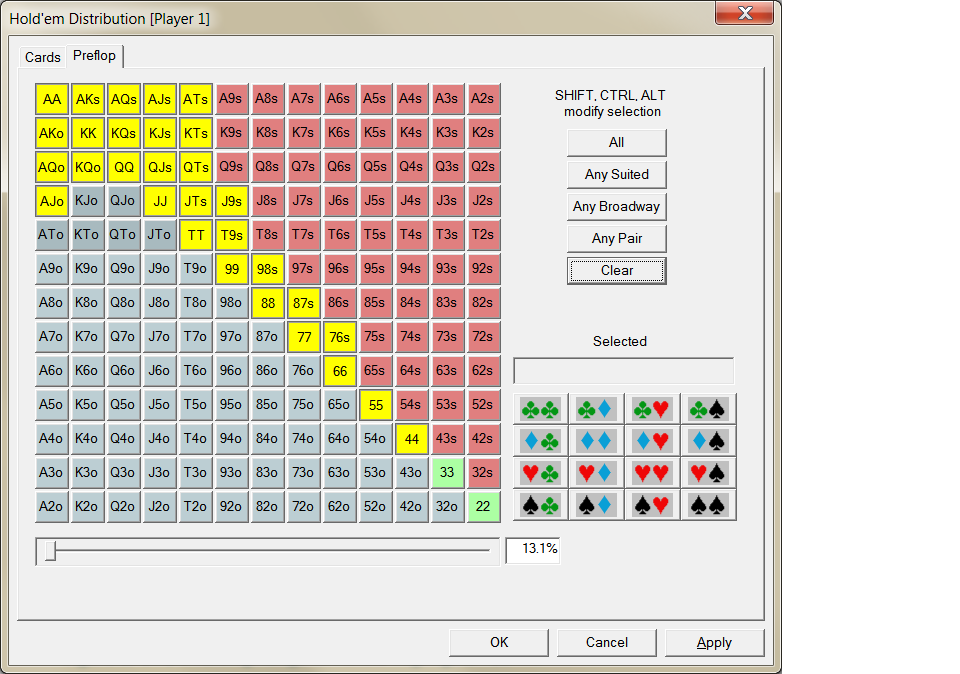Click the Any Suited button
The image size is (960, 674).
(617, 174)
